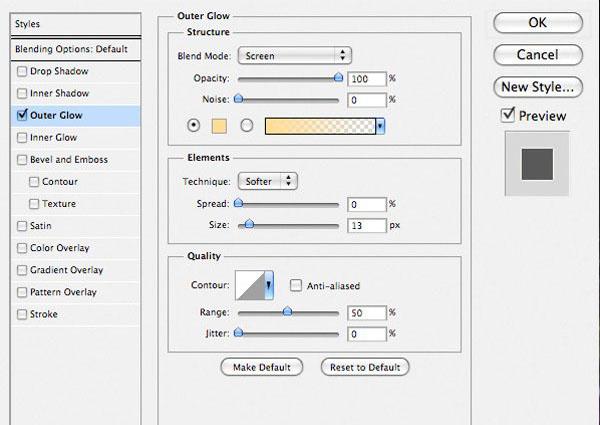Click the glow gradient preview bar
The image size is (600, 425).
320,126
